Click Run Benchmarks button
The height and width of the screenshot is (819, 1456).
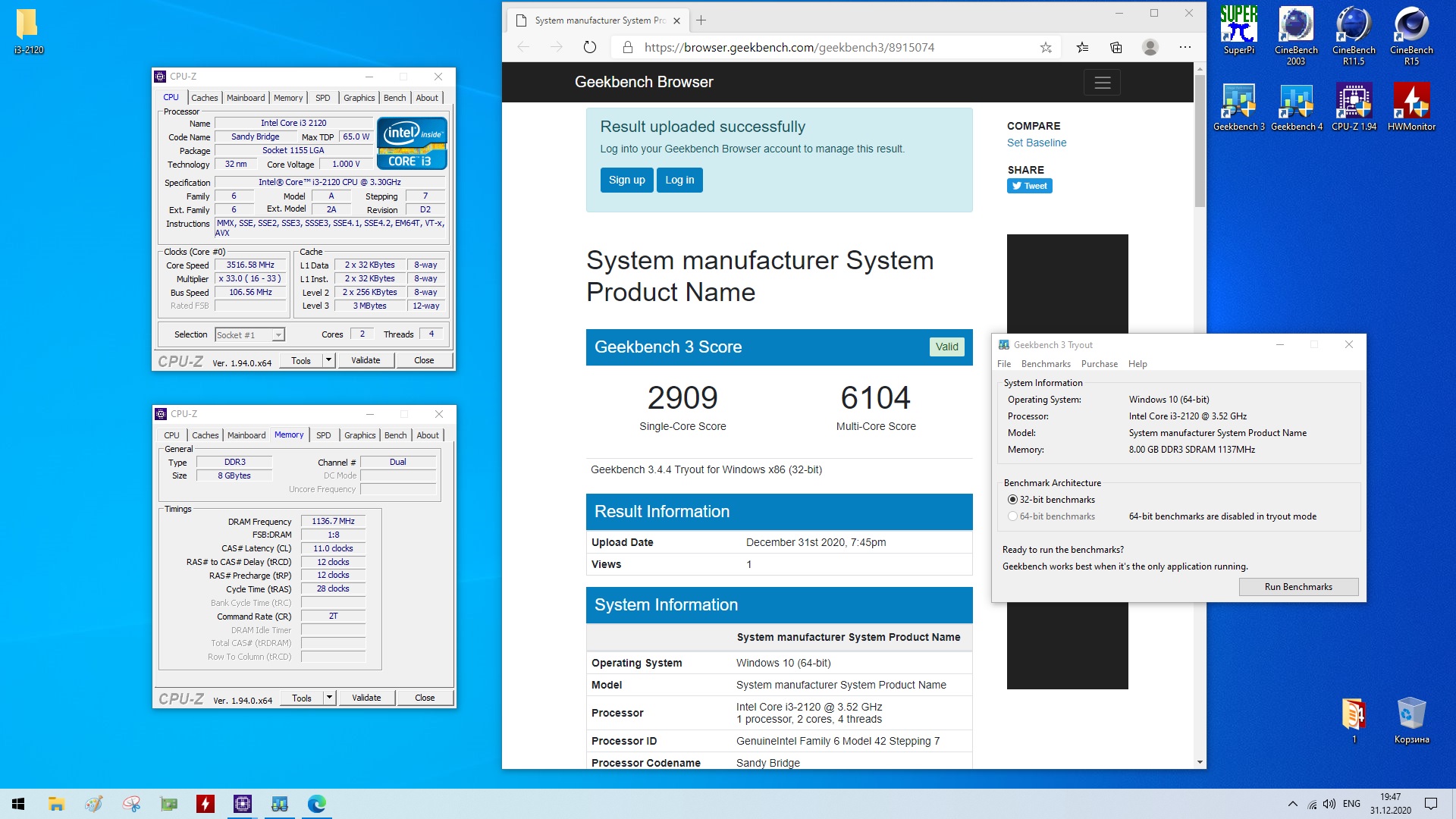click(x=1298, y=587)
